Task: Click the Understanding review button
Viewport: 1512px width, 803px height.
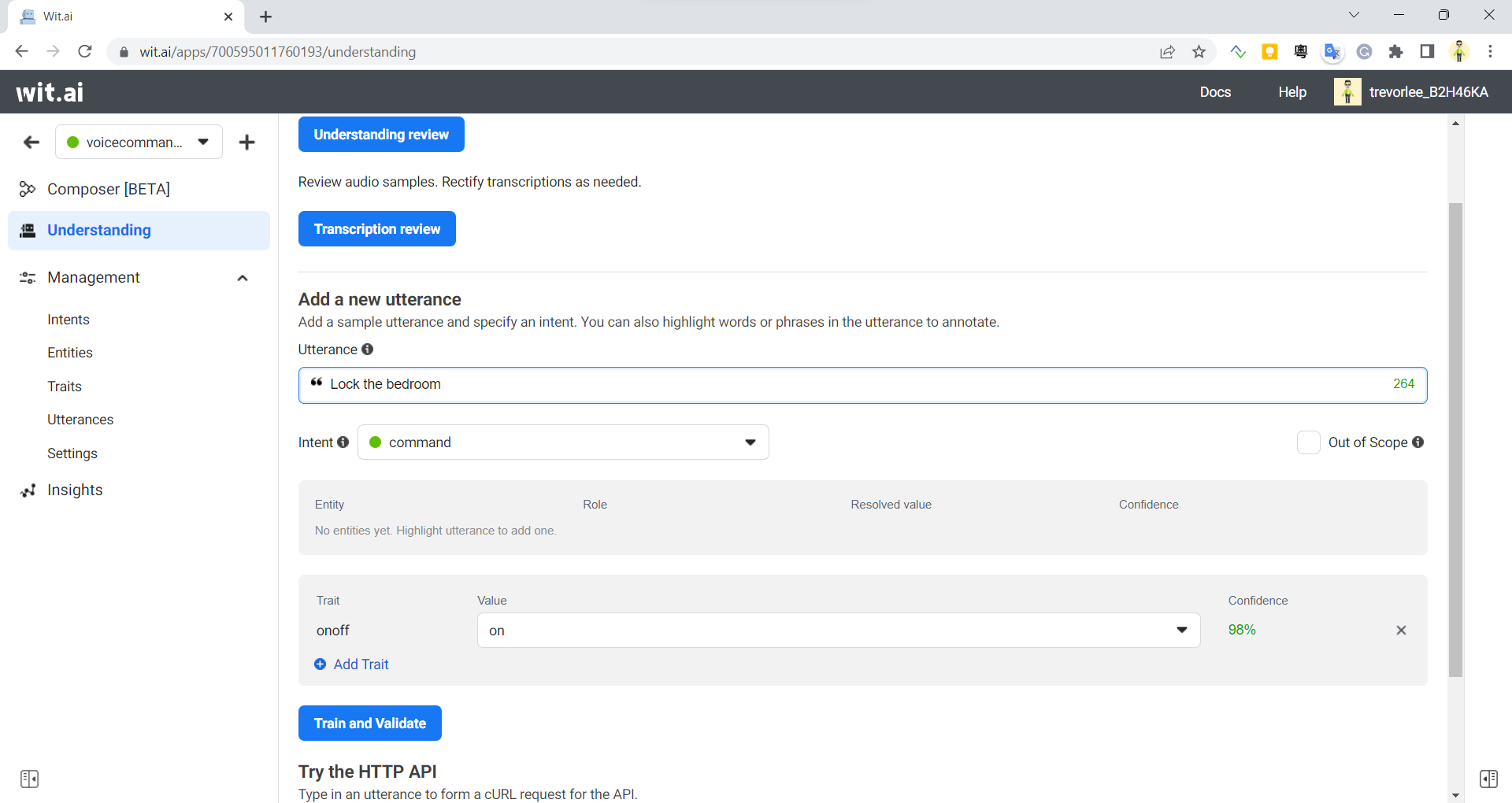Action: click(381, 135)
